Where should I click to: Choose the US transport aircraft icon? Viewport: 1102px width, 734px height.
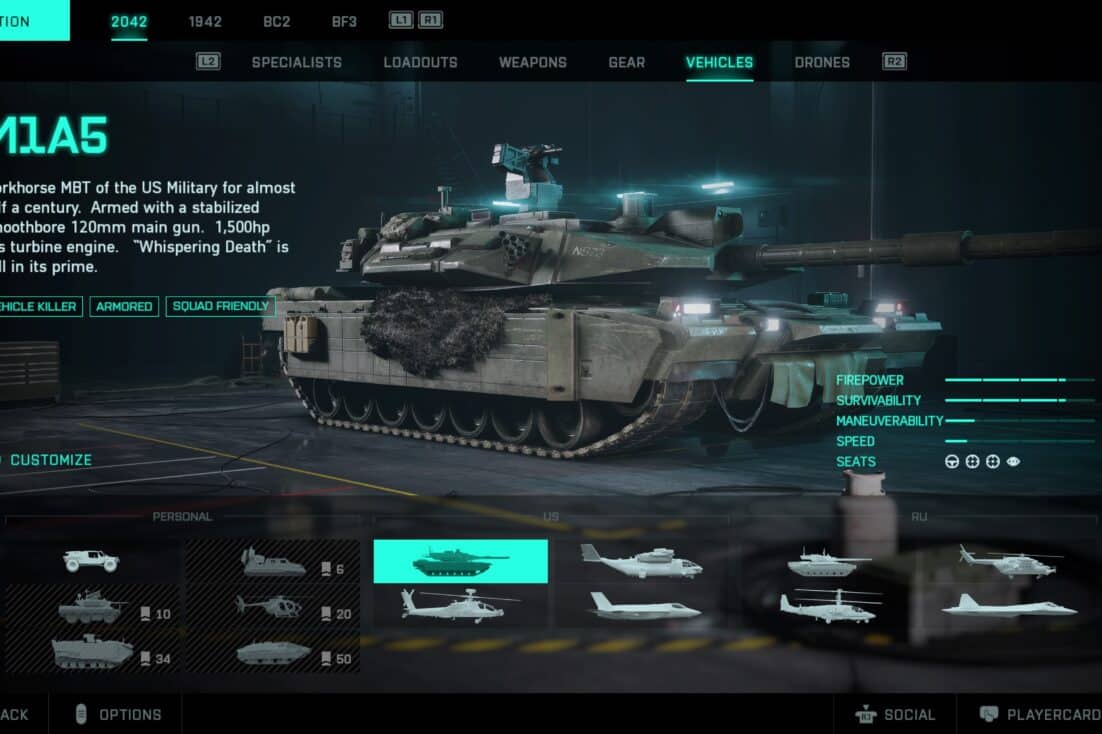[x=641, y=561]
